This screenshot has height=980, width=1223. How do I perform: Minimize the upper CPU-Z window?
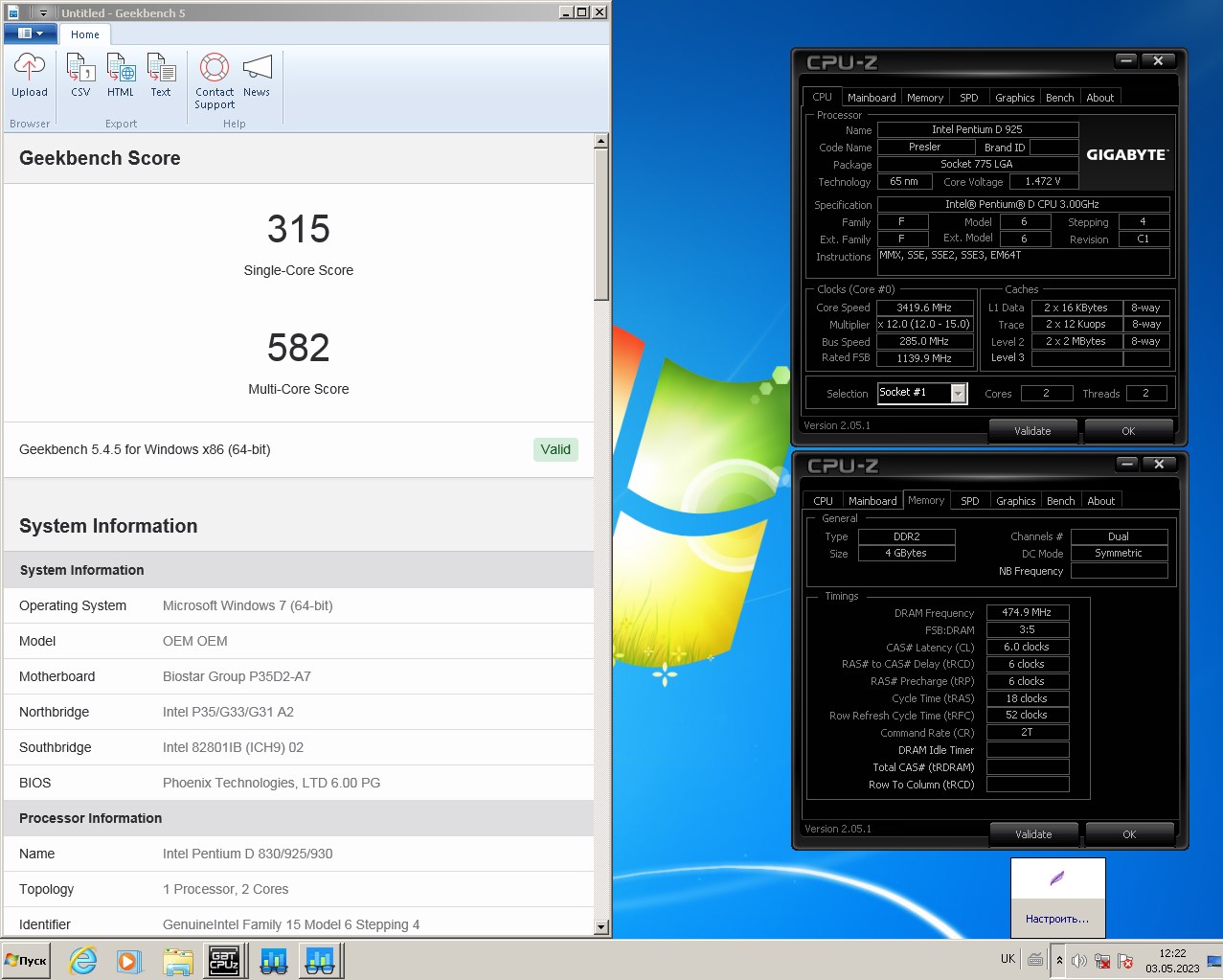click(1126, 60)
